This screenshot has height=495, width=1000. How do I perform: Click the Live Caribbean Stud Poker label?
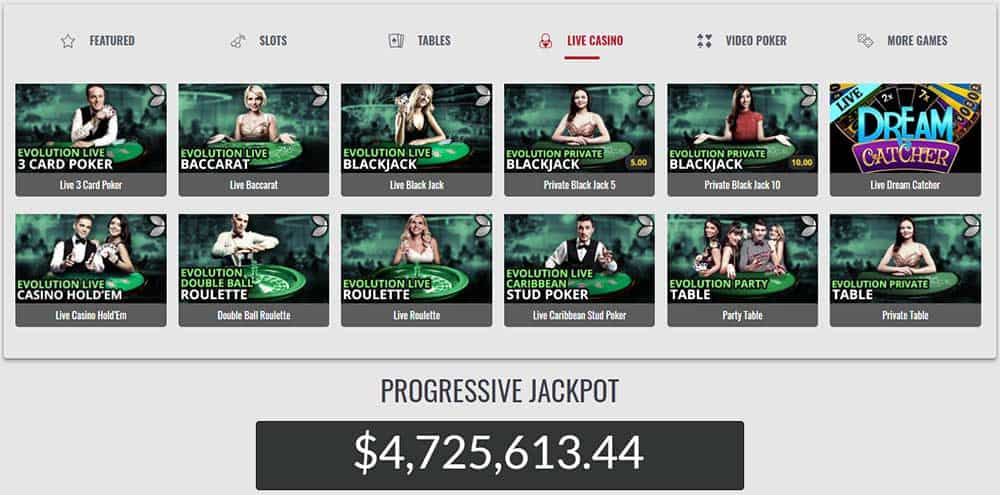579,315
